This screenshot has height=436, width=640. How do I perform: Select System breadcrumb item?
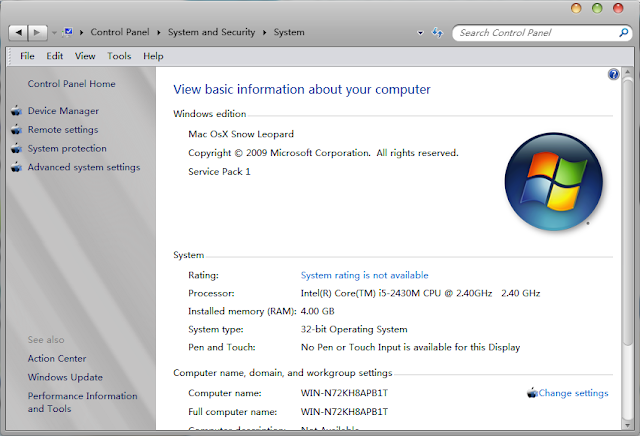coord(289,32)
